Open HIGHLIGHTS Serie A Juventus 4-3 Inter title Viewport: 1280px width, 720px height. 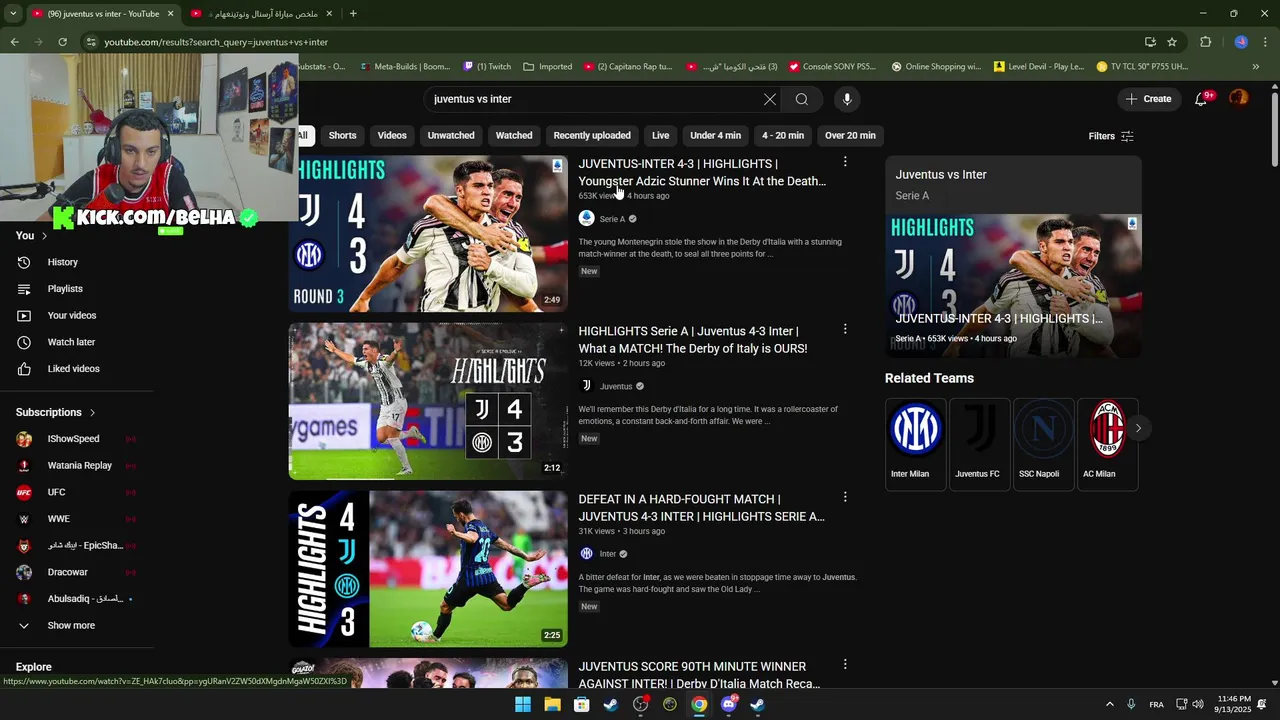692,340
